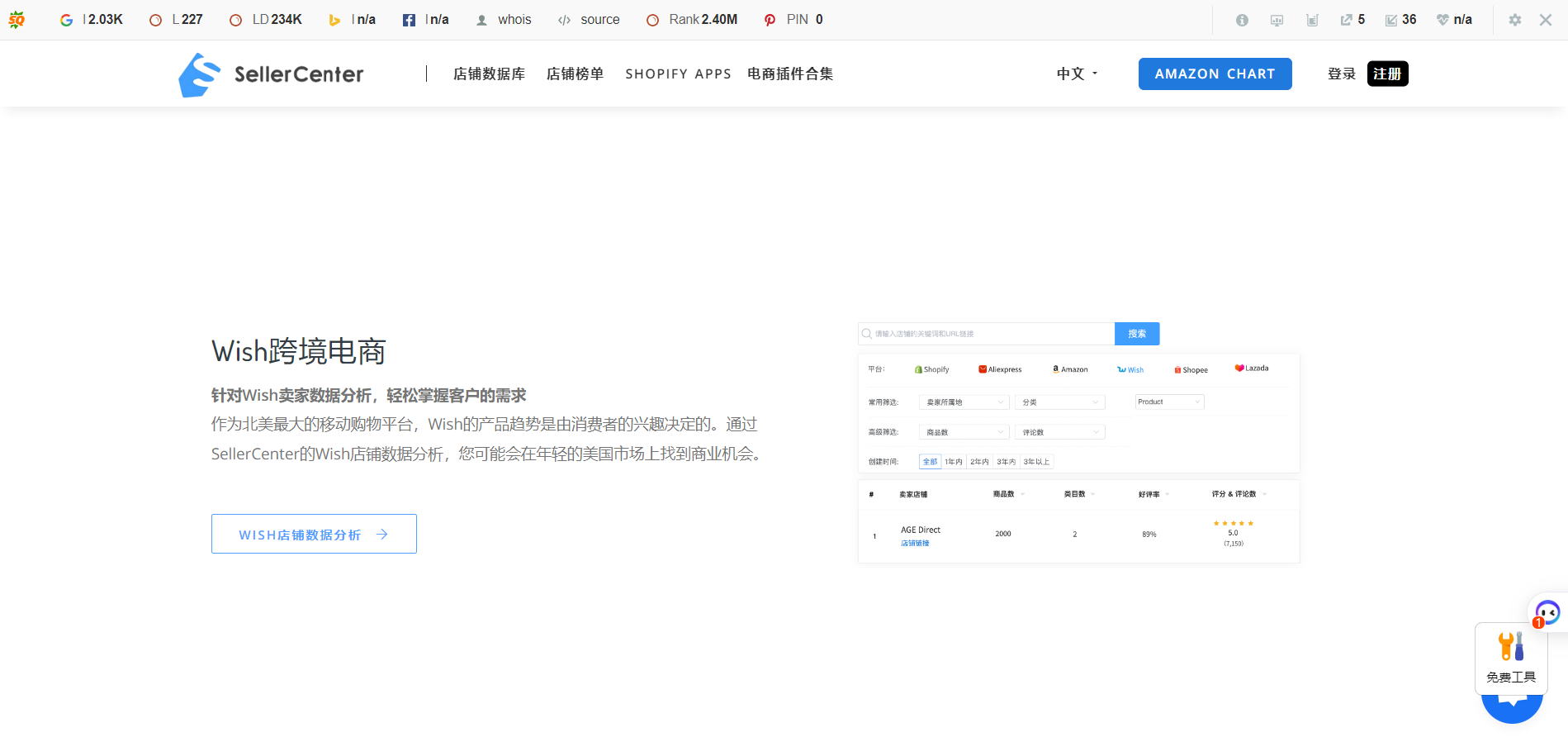1568x737 pixels.
Task: Open the 店铺榜单 menu item
Action: coord(575,74)
